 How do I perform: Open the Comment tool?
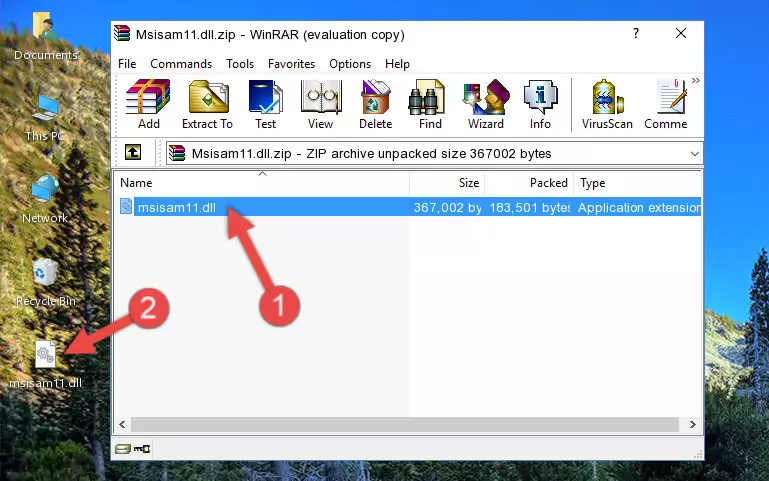click(666, 104)
